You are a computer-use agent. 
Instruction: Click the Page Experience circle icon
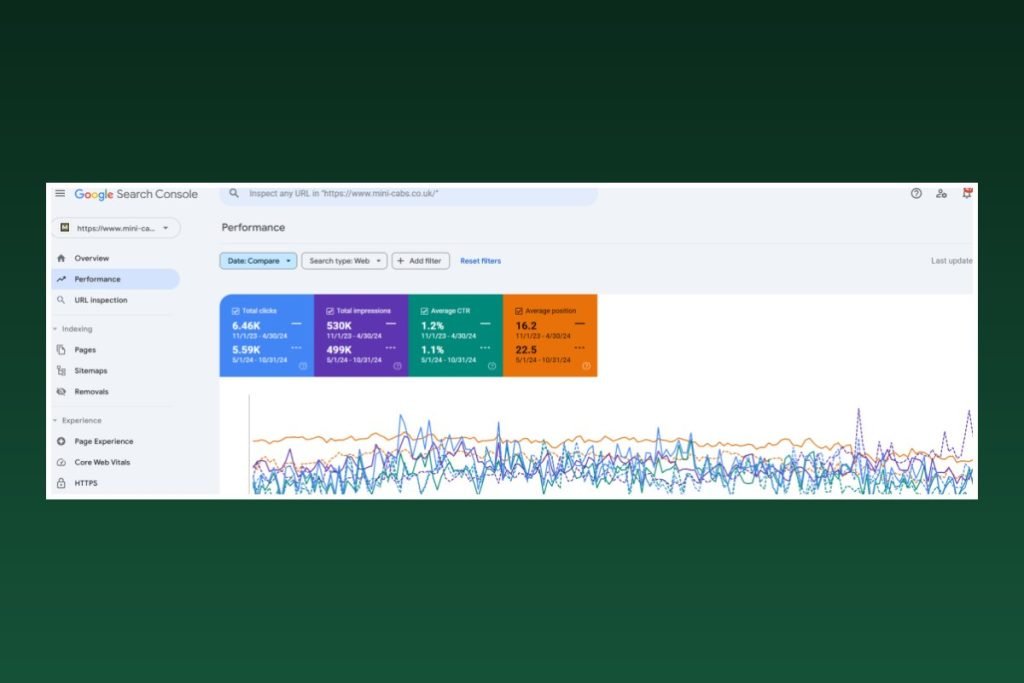pos(61,441)
